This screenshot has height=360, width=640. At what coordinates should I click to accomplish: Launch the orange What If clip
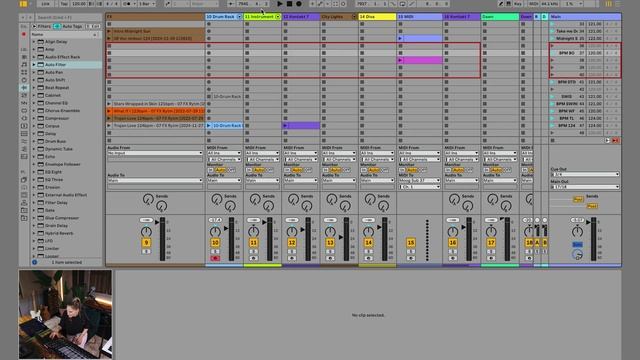click(x=109, y=111)
